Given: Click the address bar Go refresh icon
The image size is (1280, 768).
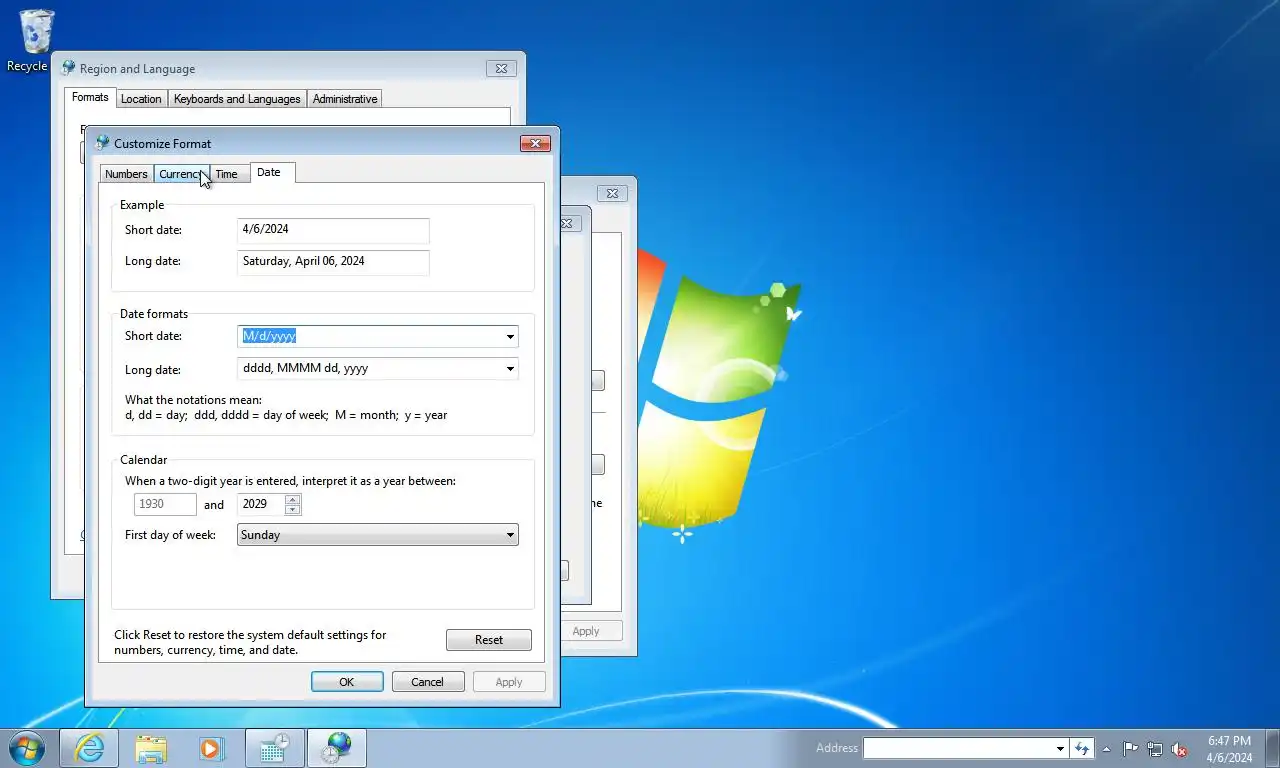Looking at the screenshot, I should [x=1081, y=748].
